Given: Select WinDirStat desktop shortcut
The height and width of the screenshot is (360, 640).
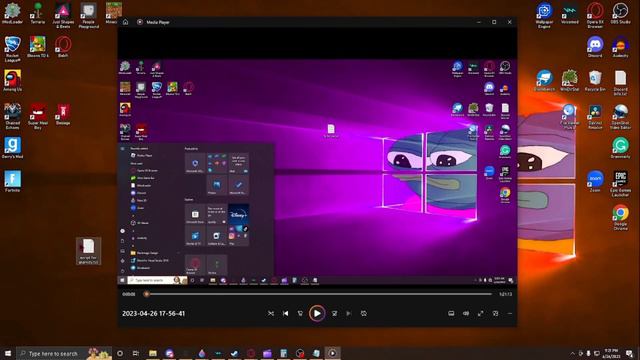Looking at the screenshot, I should 569,80.
